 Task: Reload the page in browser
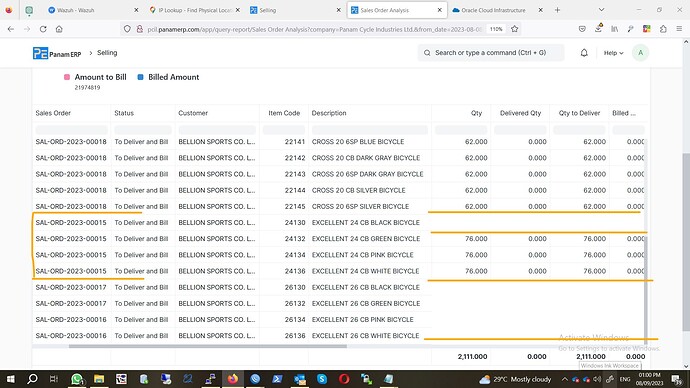pos(43,29)
